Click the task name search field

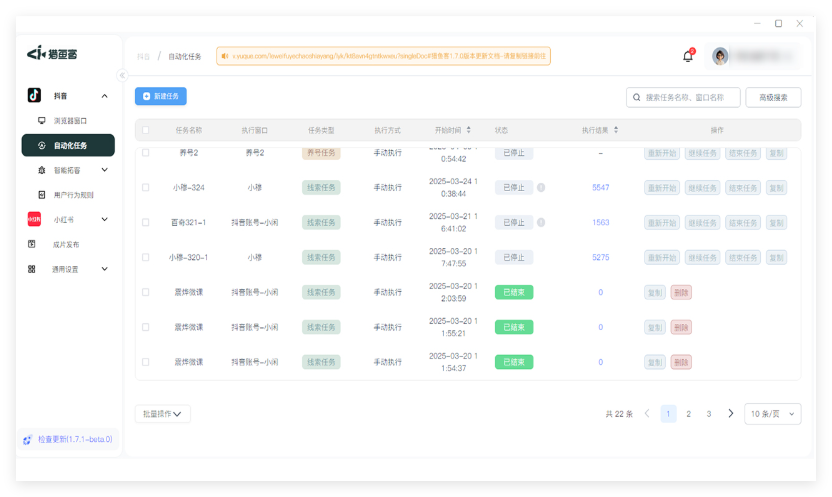pos(690,97)
